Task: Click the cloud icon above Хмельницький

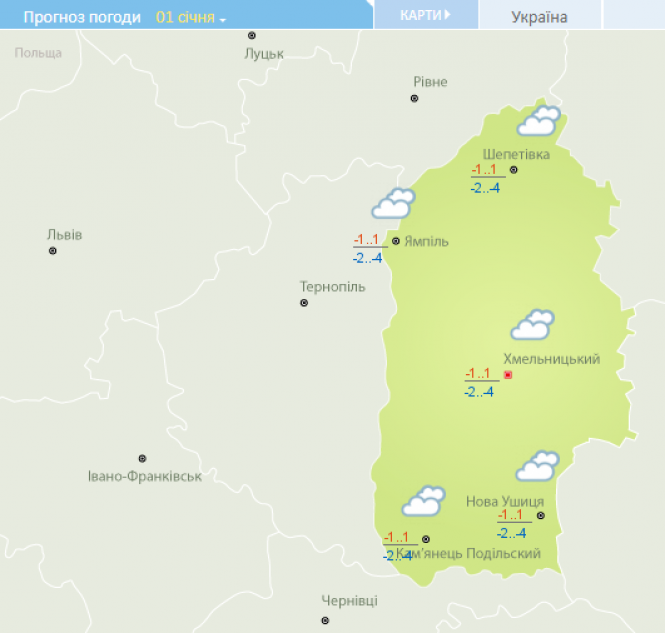Action: click(x=532, y=326)
